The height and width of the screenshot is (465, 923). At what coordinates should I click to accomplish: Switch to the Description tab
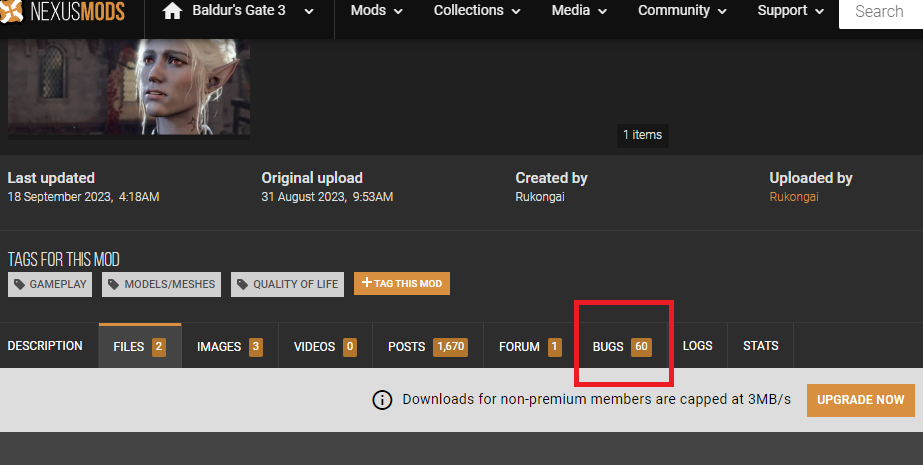coord(45,346)
